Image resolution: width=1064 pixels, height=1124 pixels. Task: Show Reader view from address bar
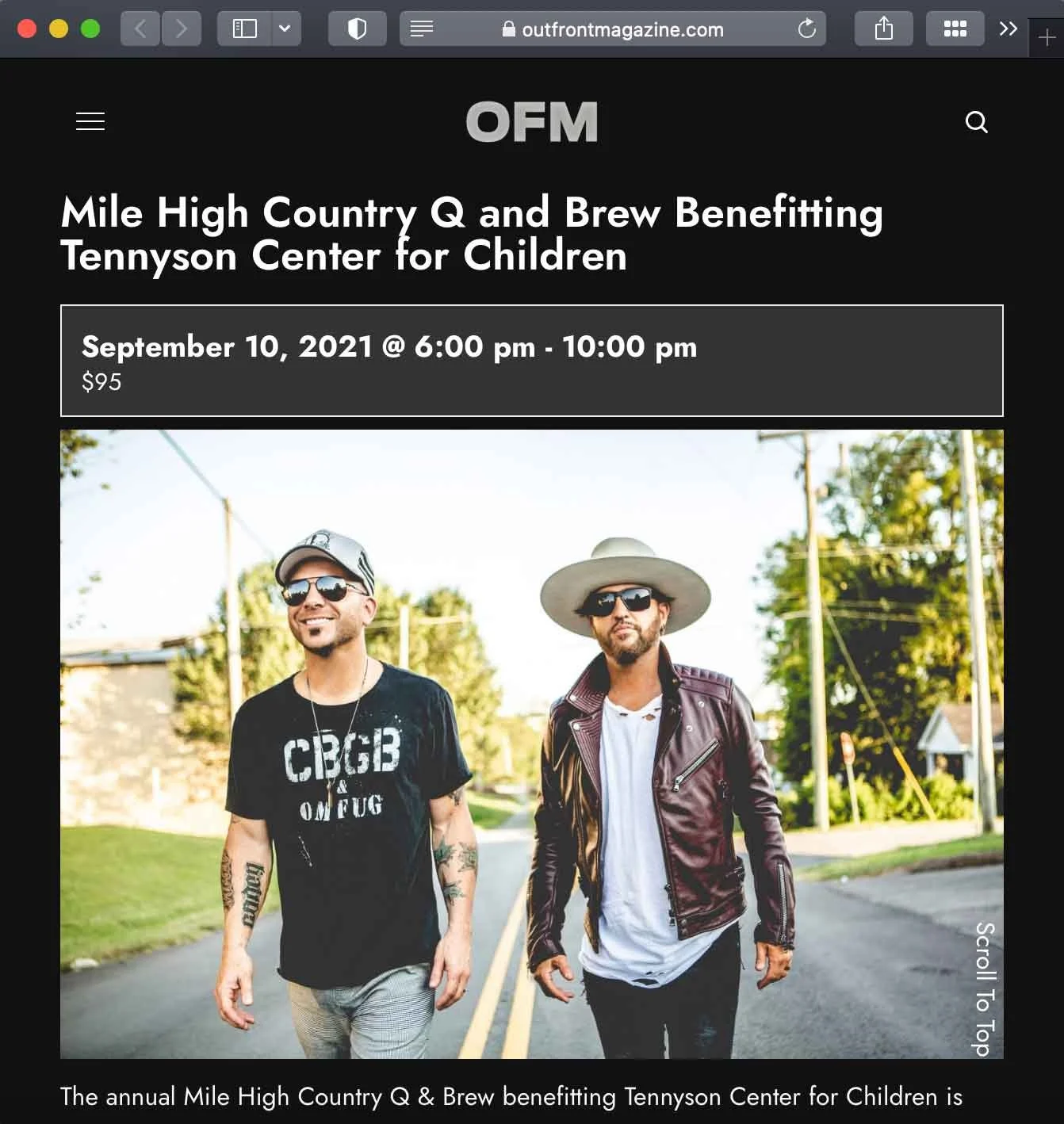[x=422, y=29]
